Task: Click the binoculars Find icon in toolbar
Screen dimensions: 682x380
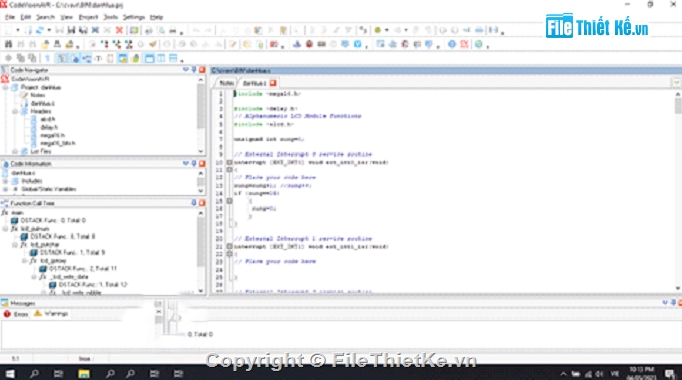Action: [x=8, y=44]
